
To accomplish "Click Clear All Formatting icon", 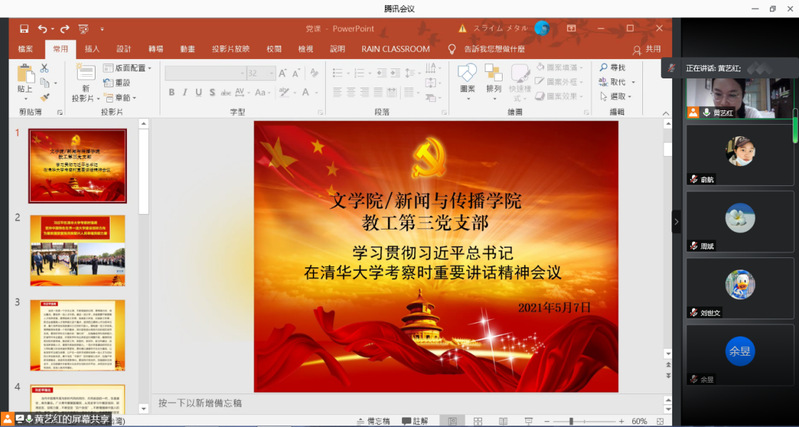I will (314, 73).
